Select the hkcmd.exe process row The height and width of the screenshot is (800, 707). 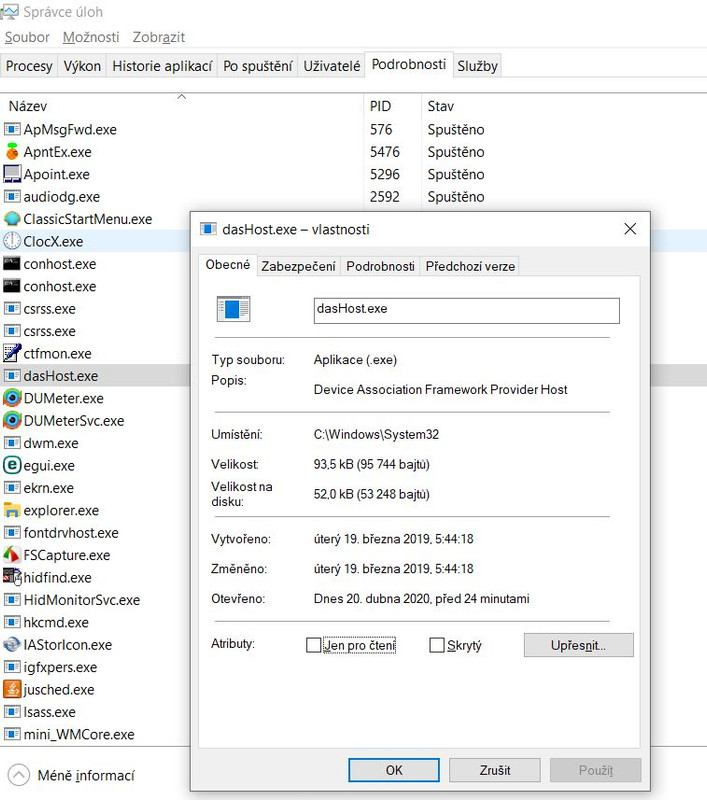pyautogui.click(x=95, y=622)
